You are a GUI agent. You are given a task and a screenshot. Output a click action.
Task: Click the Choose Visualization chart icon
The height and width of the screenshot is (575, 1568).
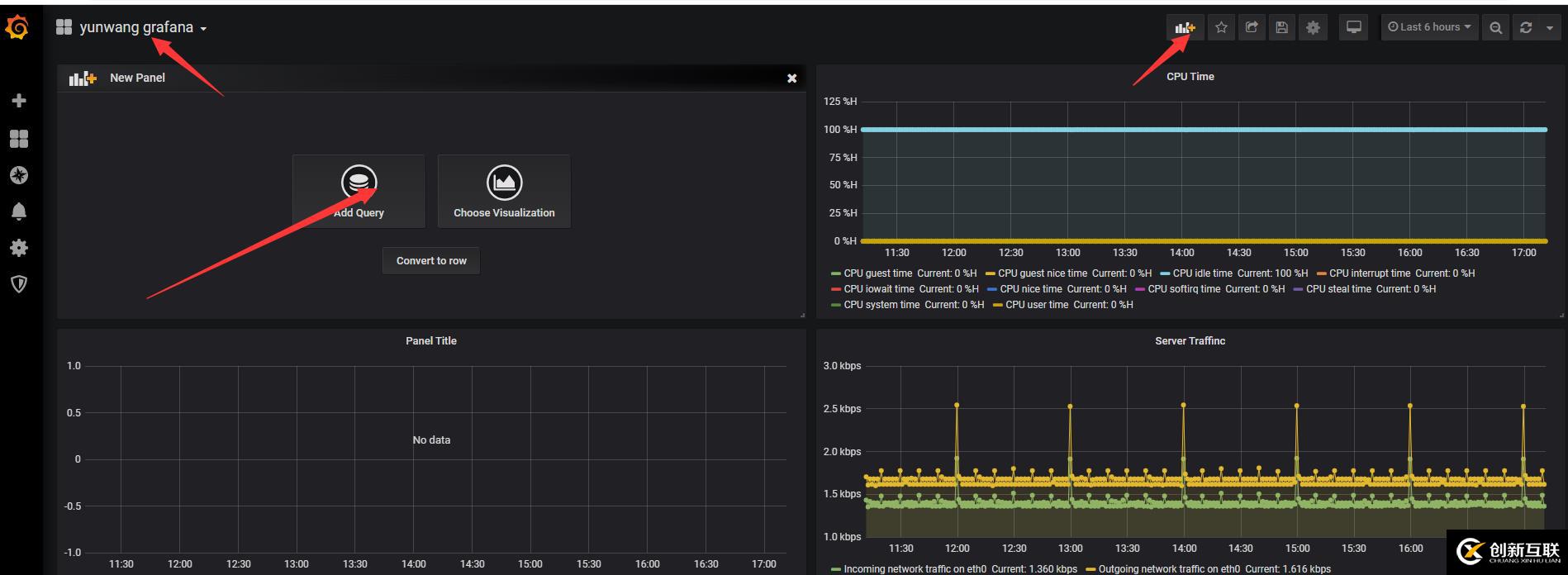click(504, 183)
